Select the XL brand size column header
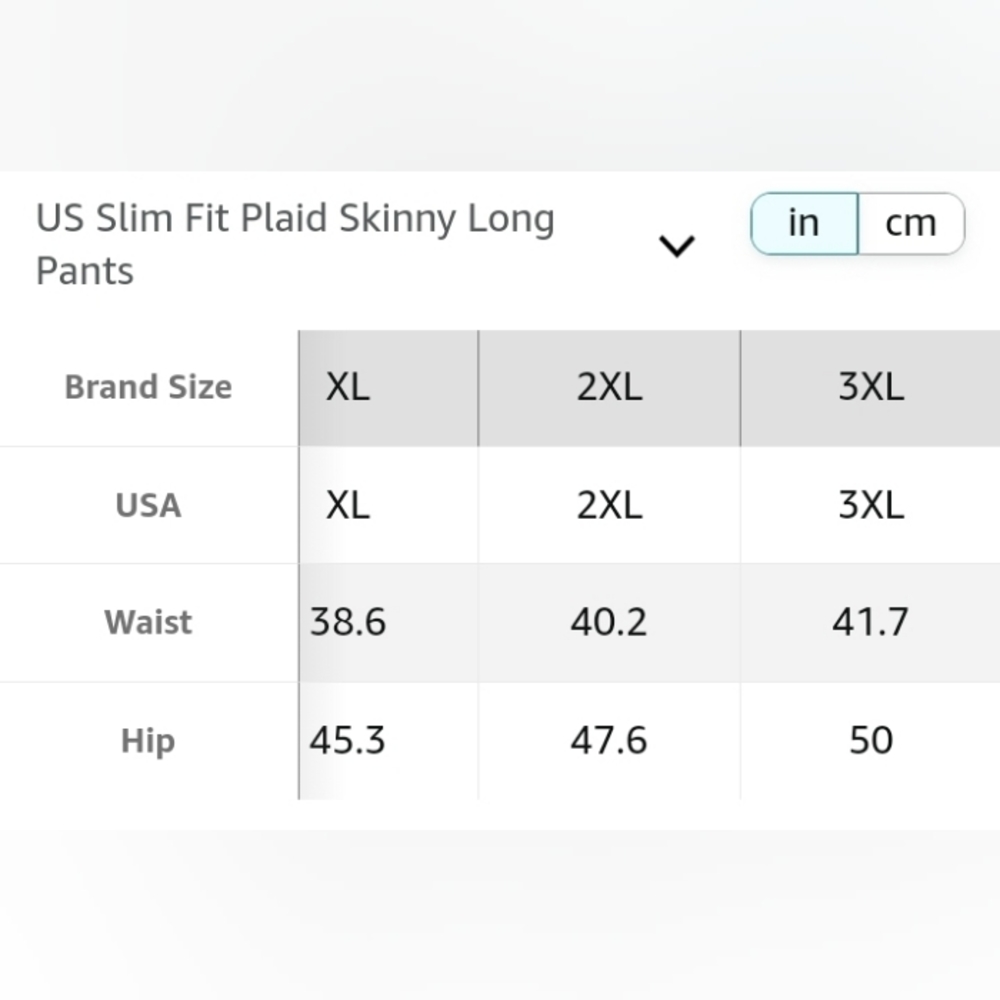The width and height of the screenshot is (1000, 1000). click(x=347, y=387)
